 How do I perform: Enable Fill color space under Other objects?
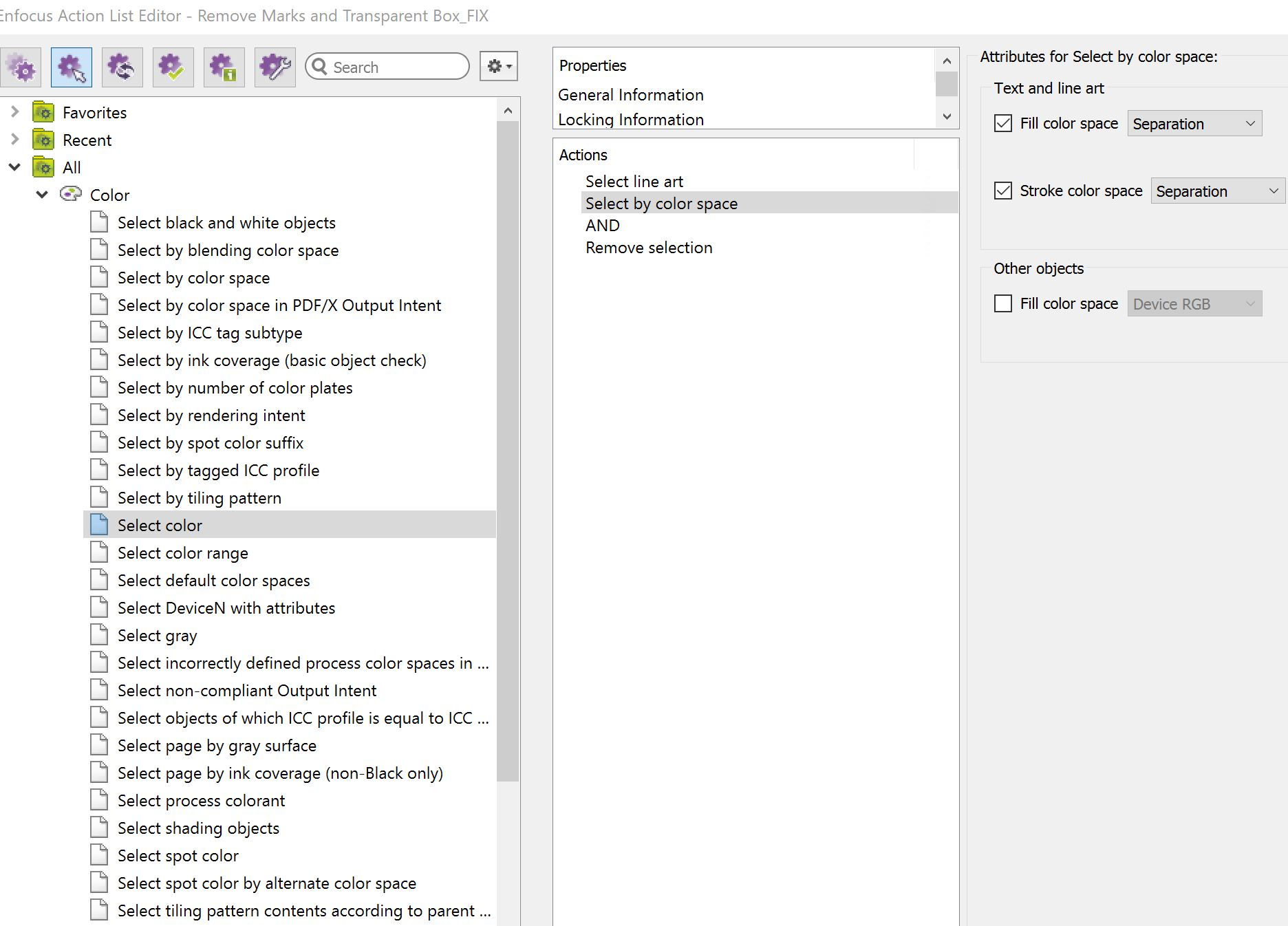[x=1003, y=303]
